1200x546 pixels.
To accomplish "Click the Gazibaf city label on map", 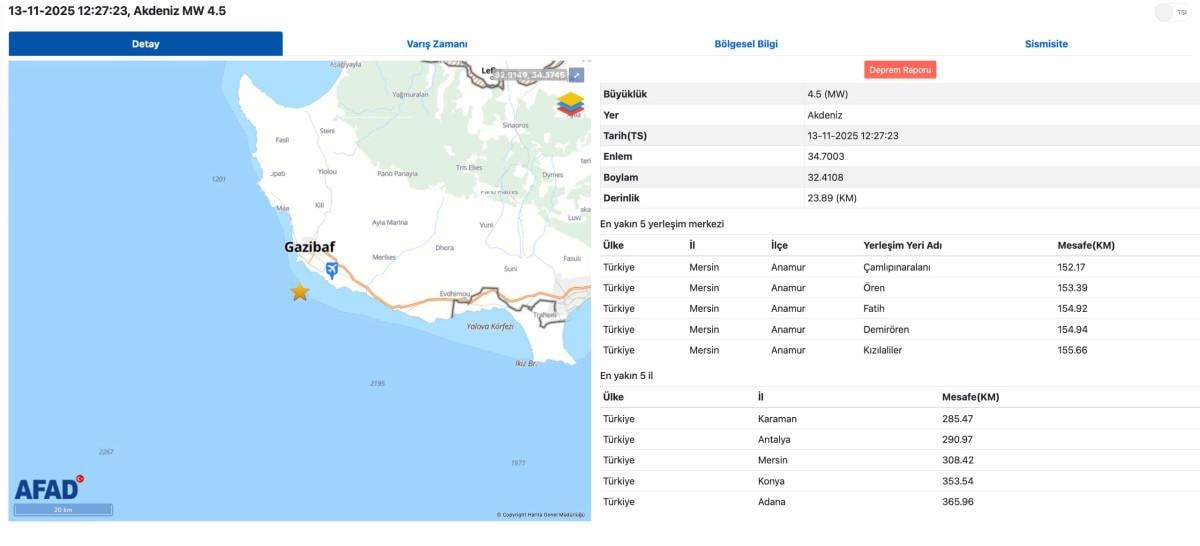I will pyautogui.click(x=309, y=246).
